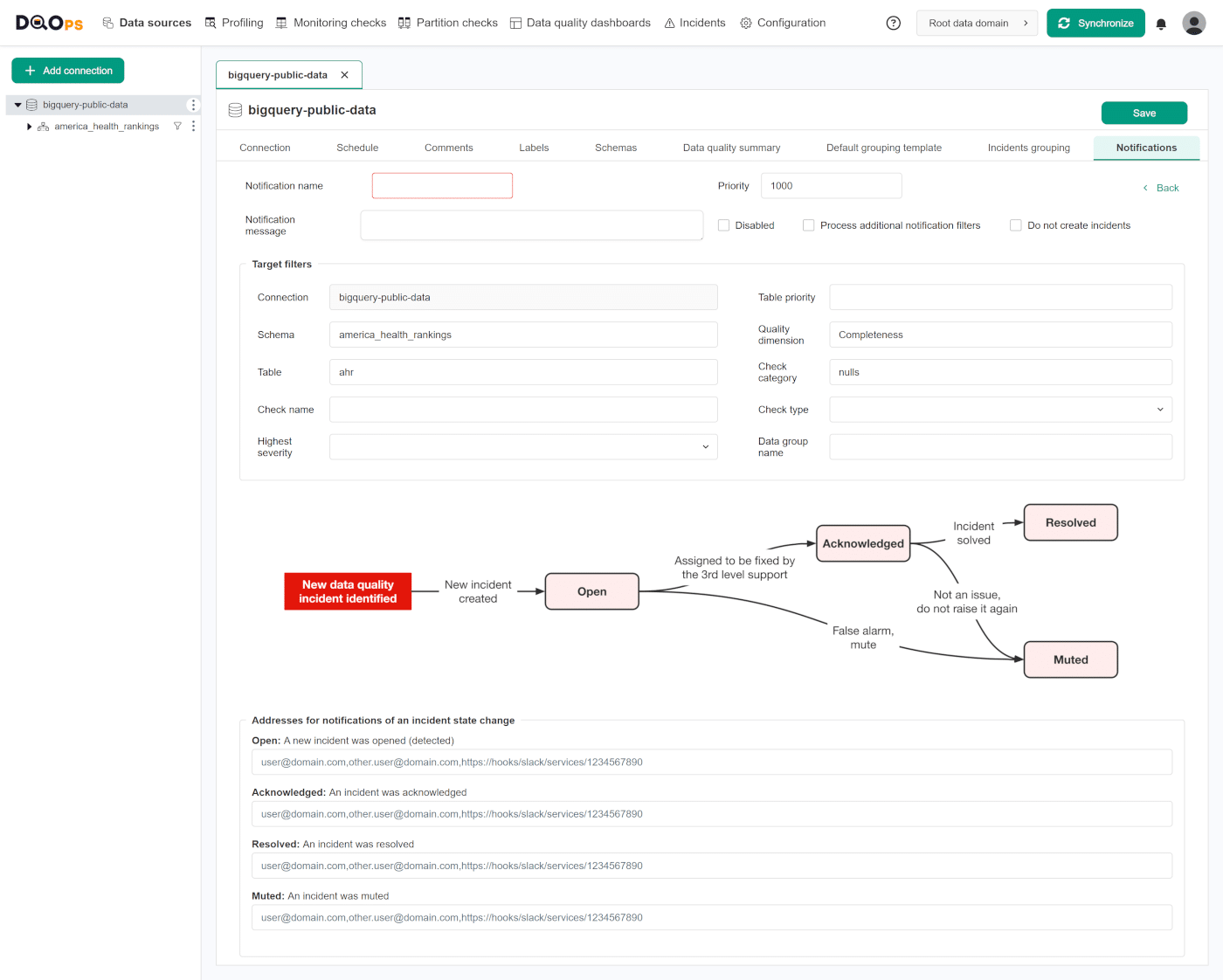Screen dimensions: 1223x980
Task: Click the Profiling magnifier icon
Action: 211,23
